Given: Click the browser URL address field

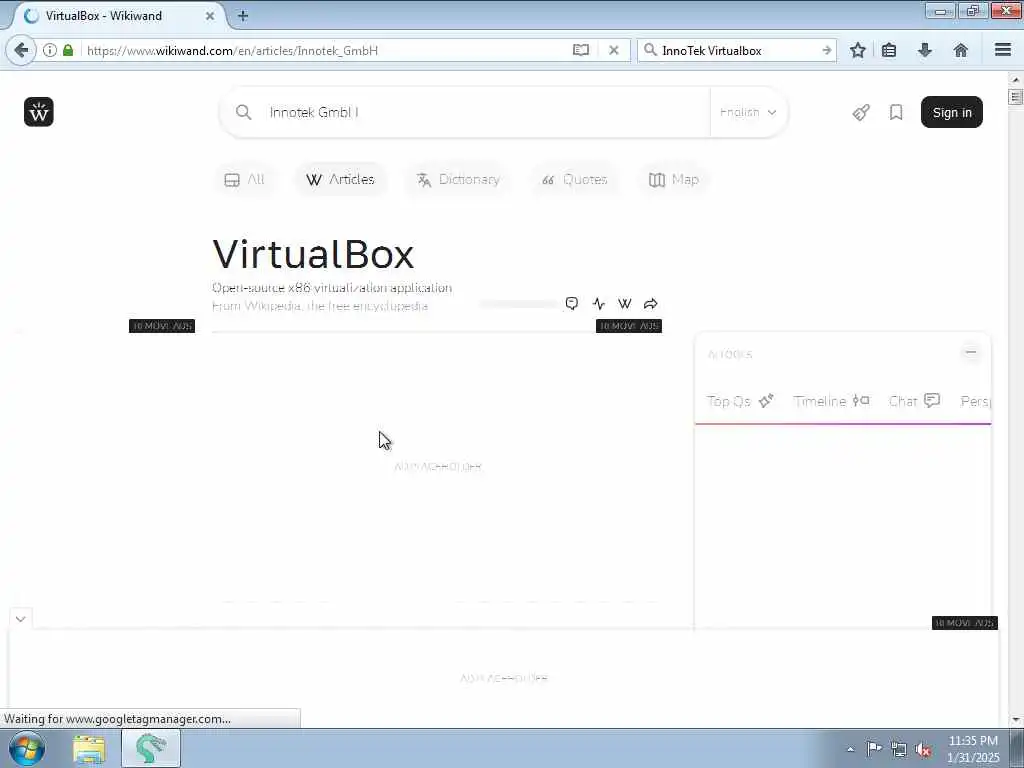Looking at the screenshot, I should [325, 50].
